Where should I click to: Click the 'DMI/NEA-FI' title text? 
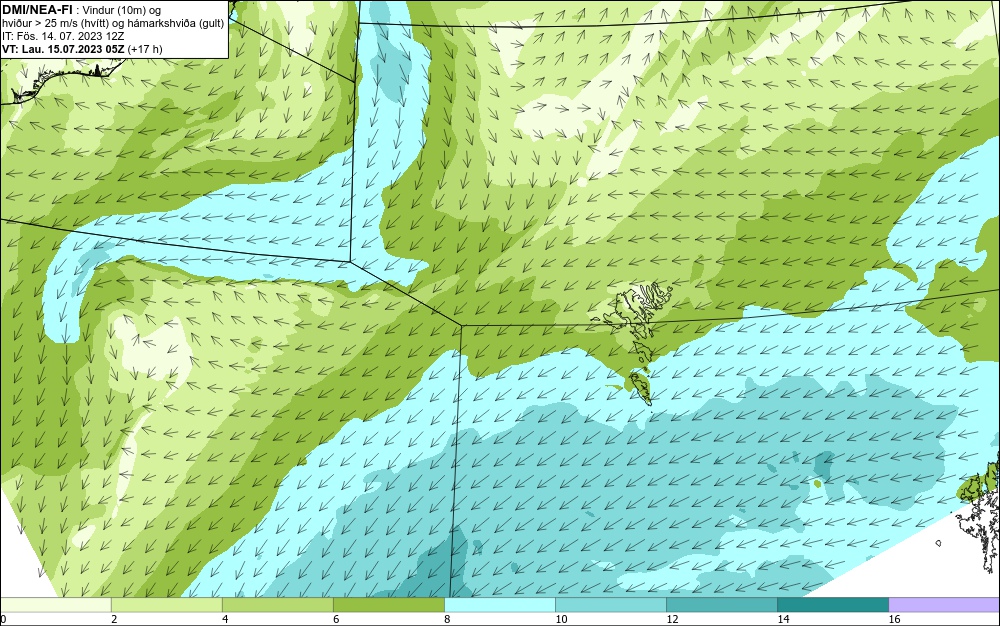coord(37,9)
